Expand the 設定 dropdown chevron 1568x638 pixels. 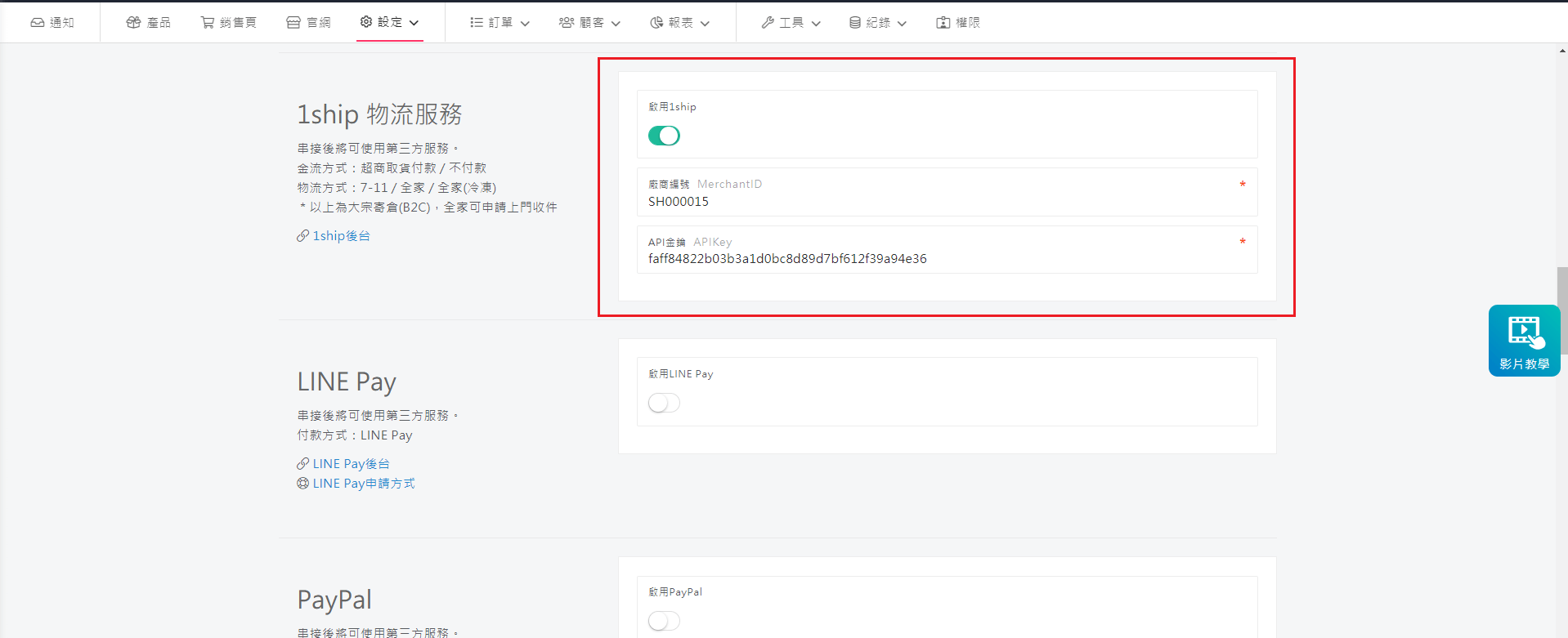414,23
